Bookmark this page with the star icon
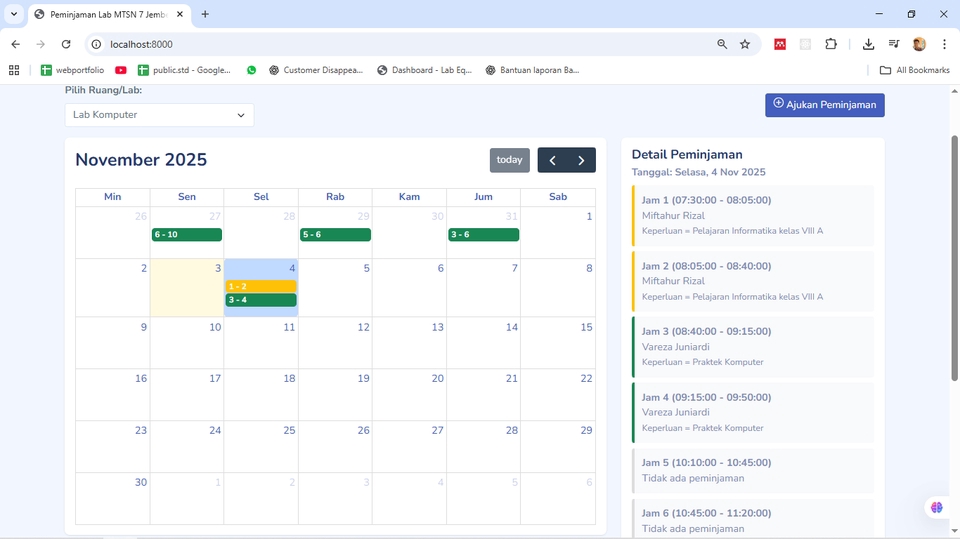Image resolution: width=960 pixels, height=539 pixels. [x=744, y=44]
